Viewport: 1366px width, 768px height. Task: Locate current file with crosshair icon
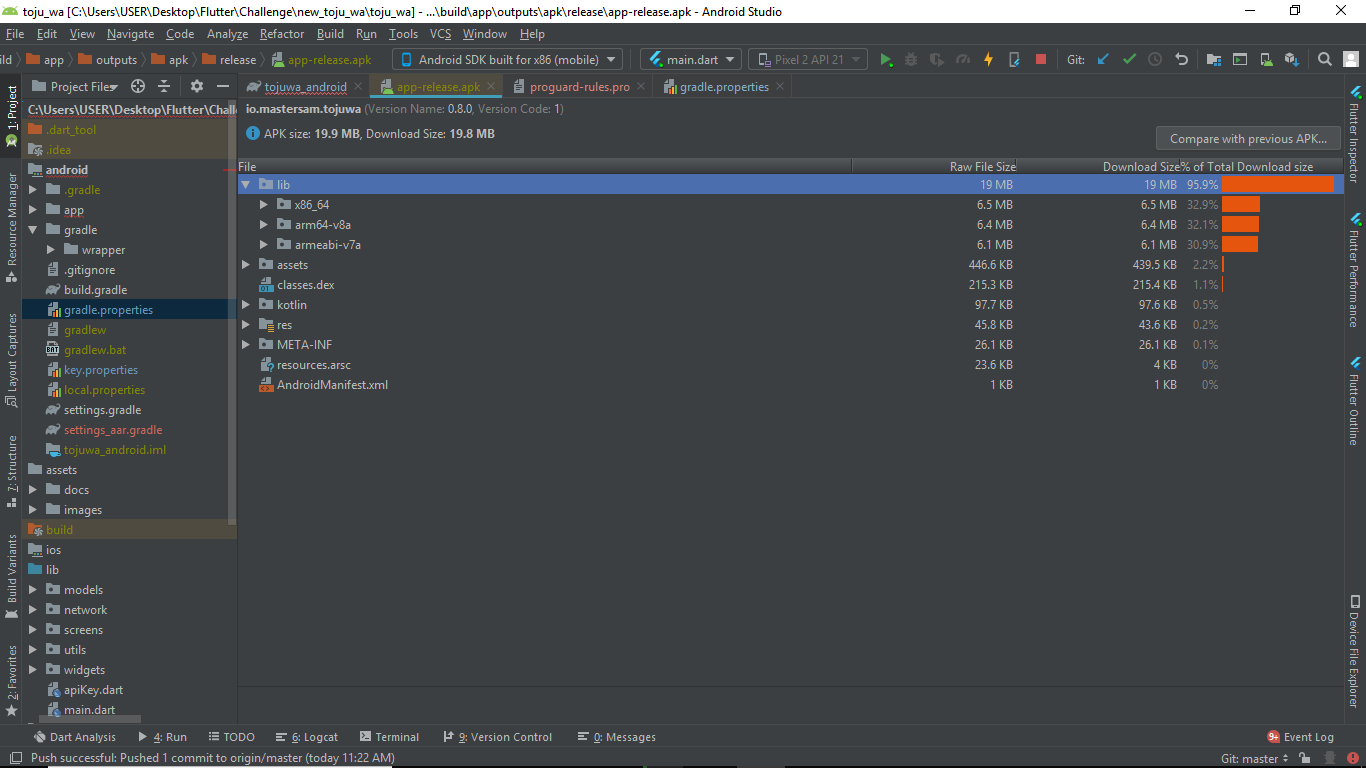pos(138,87)
